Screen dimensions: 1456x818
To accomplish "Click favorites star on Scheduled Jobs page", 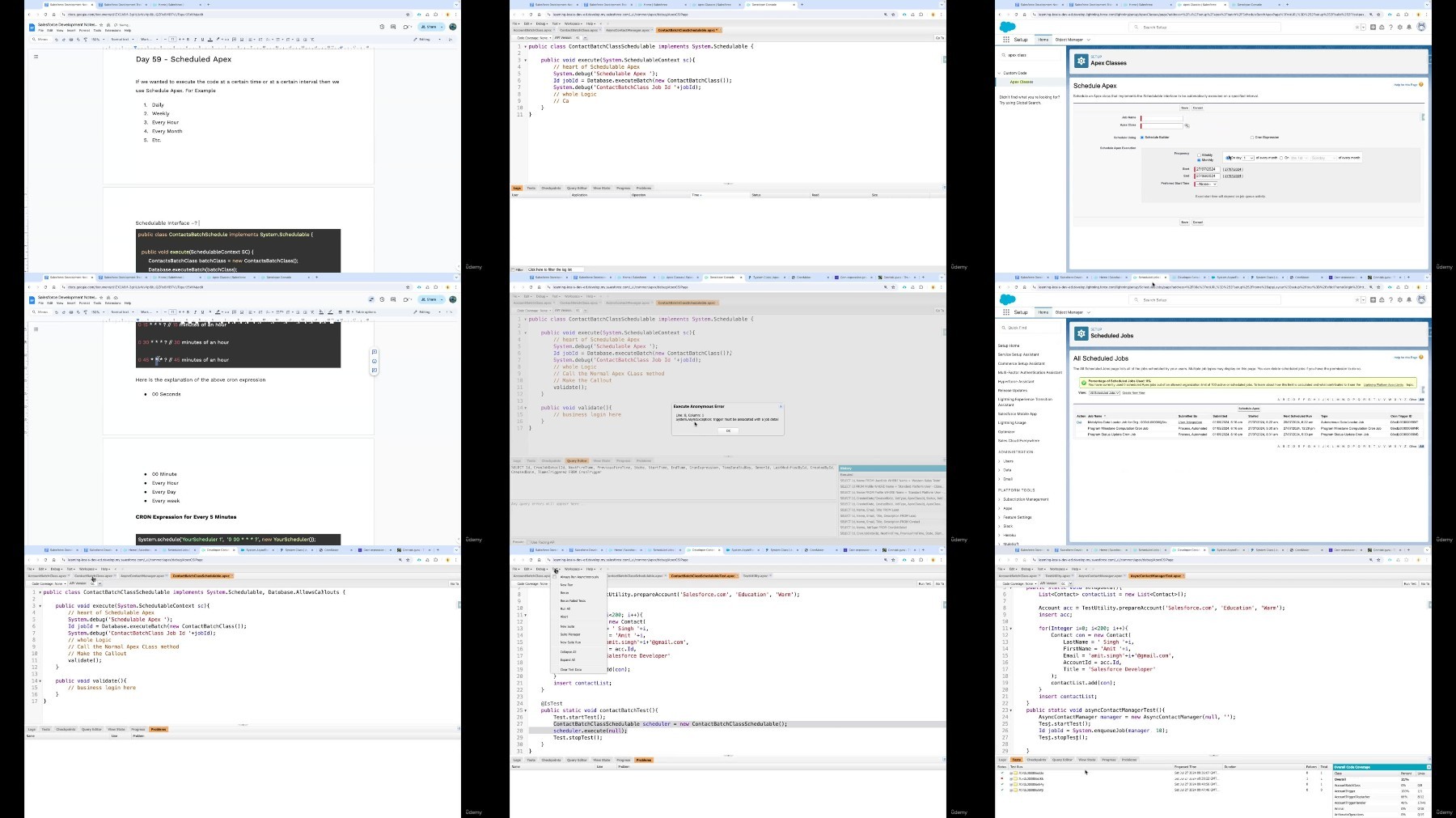I will [x=1357, y=300].
